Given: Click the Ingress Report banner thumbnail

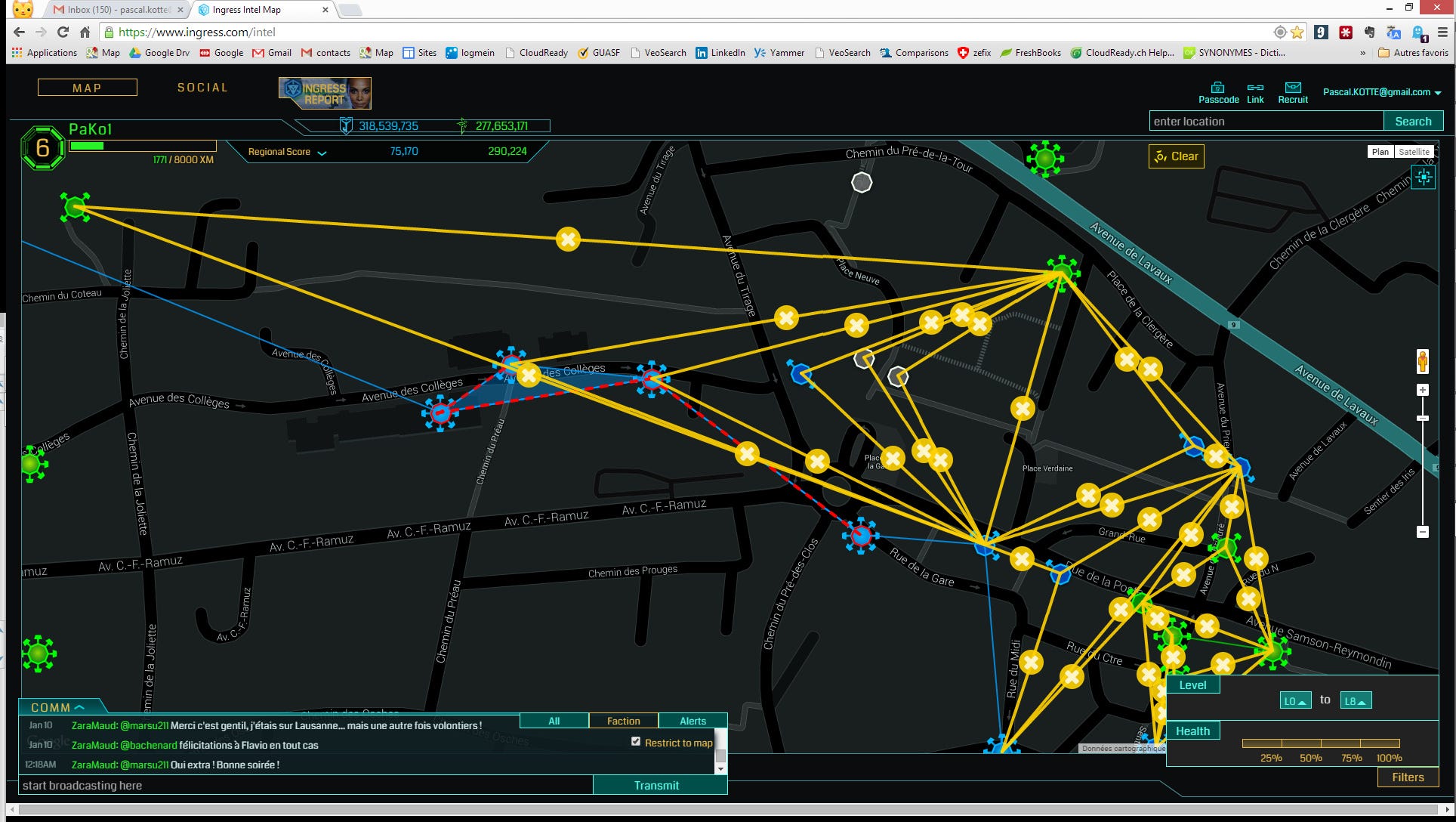Looking at the screenshot, I should point(325,93).
